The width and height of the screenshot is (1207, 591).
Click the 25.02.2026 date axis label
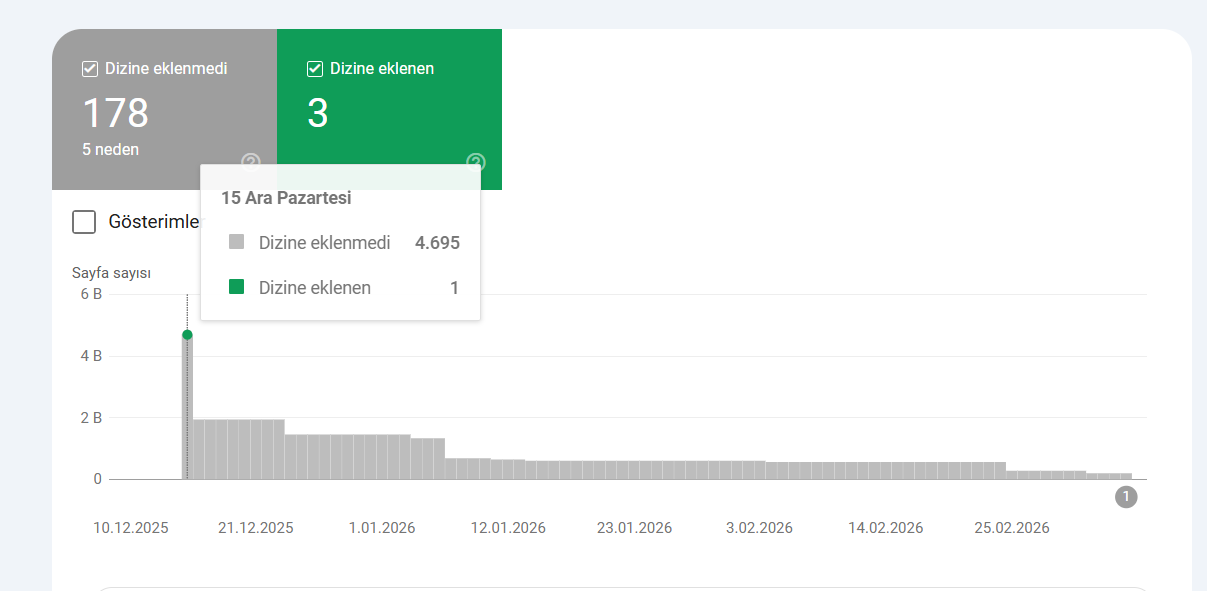click(x=1011, y=528)
